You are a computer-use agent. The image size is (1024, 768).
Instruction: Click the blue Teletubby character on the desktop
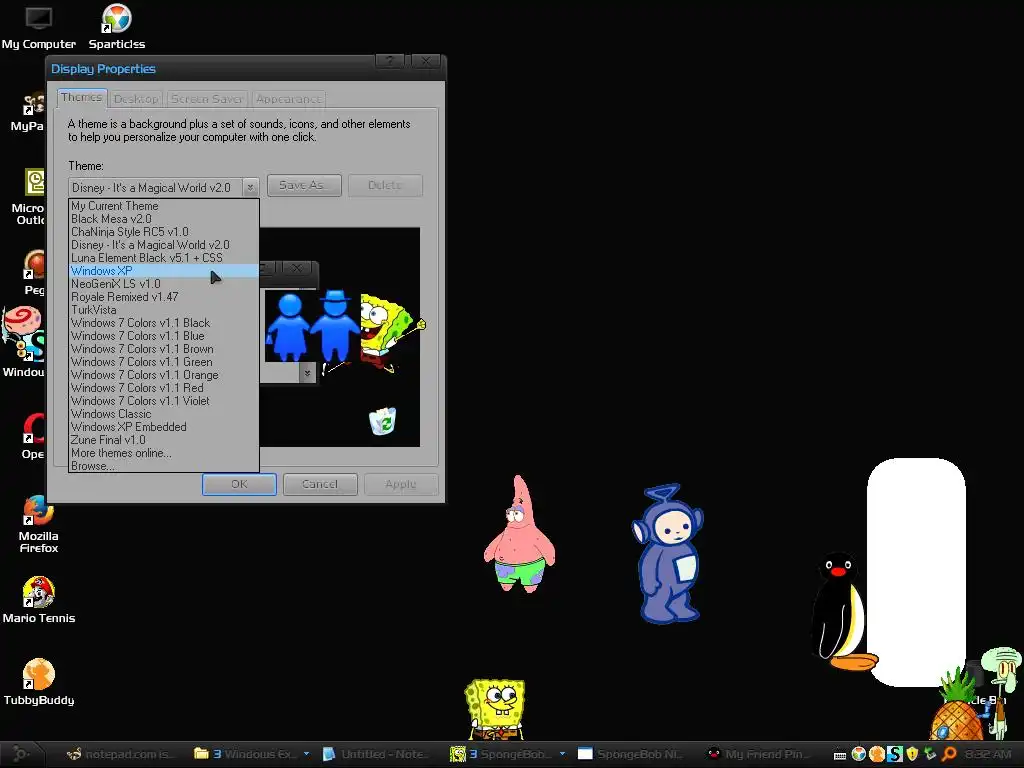[x=667, y=554]
